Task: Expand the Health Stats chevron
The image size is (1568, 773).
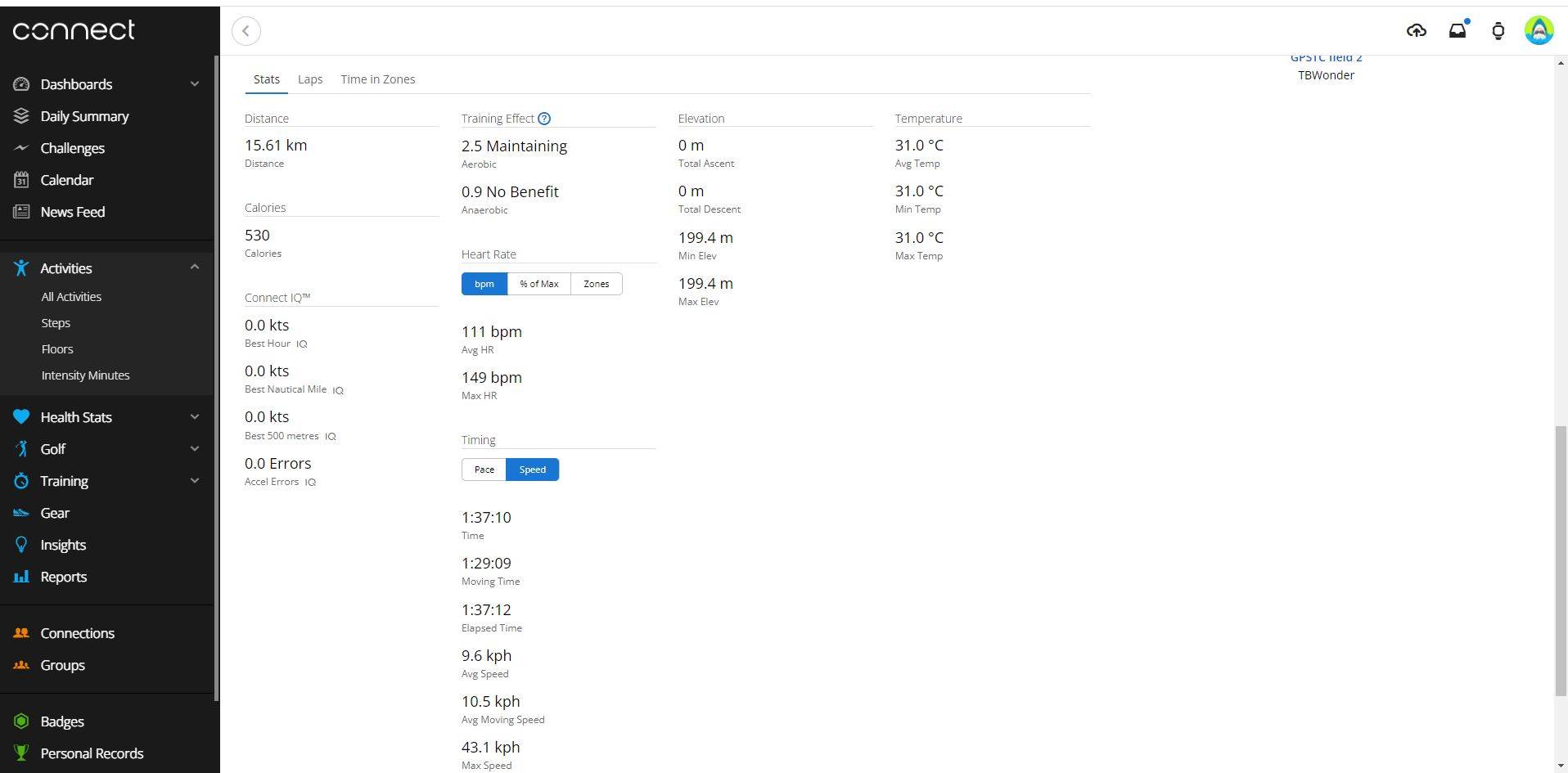Action: click(195, 417)
